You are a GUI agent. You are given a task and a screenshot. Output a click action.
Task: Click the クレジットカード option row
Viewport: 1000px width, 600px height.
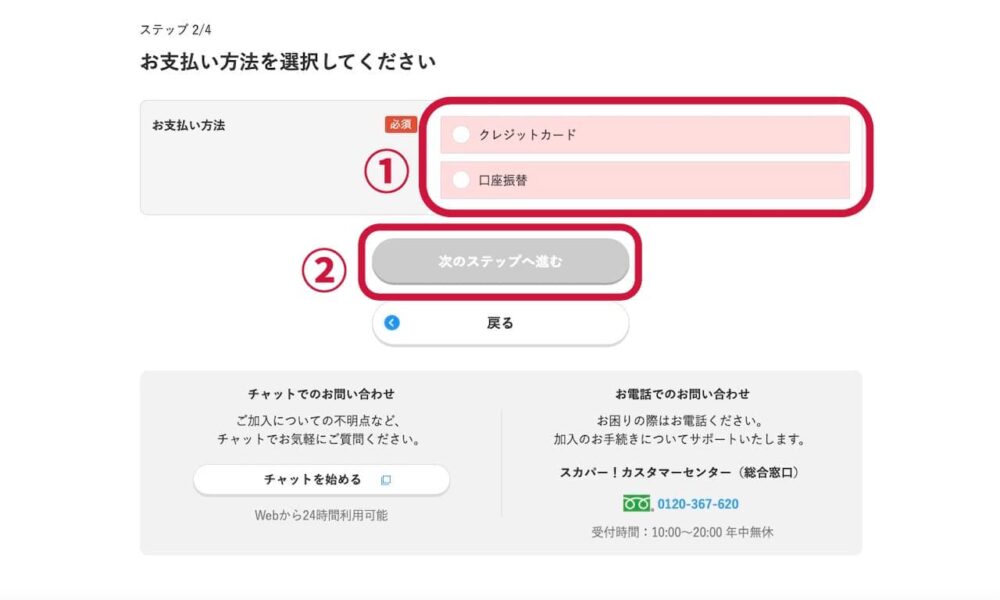[x=645, y=135]
